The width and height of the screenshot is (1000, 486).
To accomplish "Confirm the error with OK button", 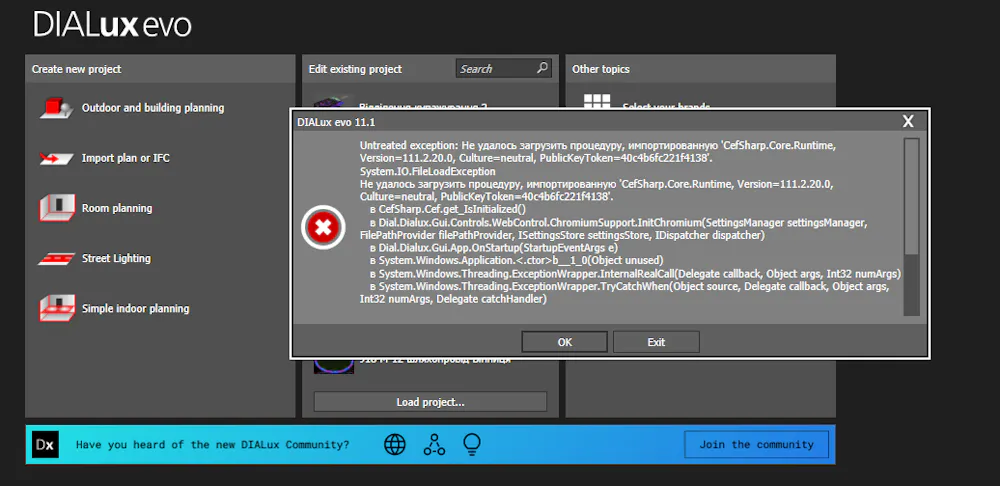I will pyautogui.click(x=565, y=342).
